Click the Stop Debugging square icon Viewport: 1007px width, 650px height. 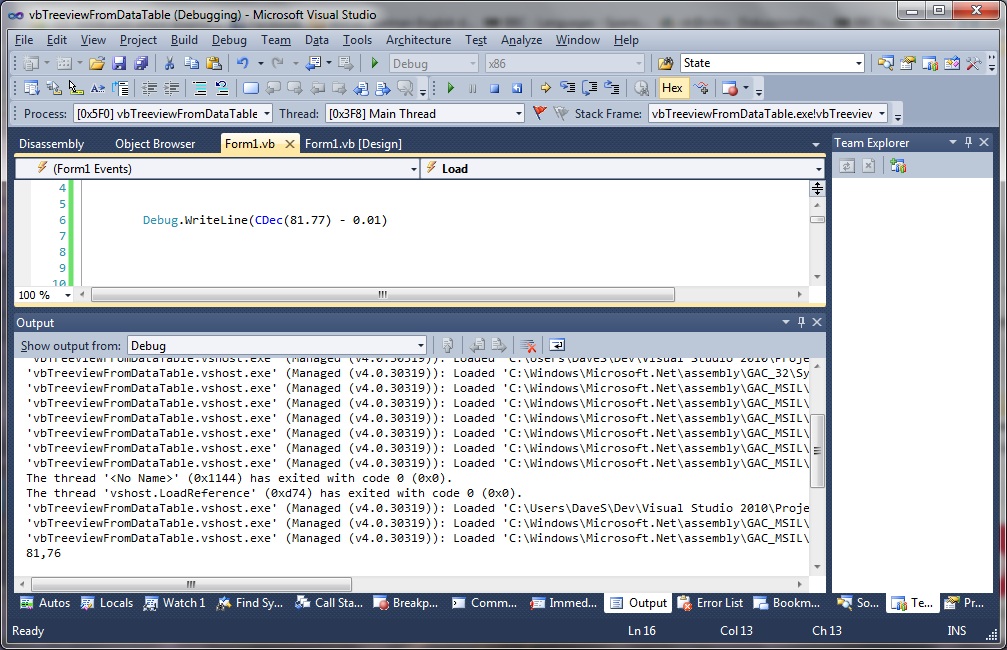pyautogui.click(x=494, y=88)
